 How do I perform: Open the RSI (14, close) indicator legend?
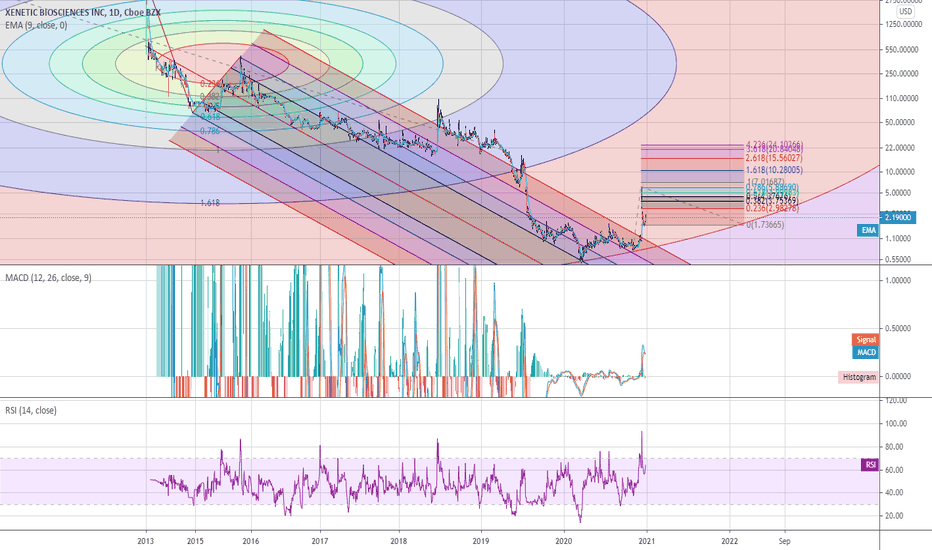pyautogui.click(x=31, y=410)
